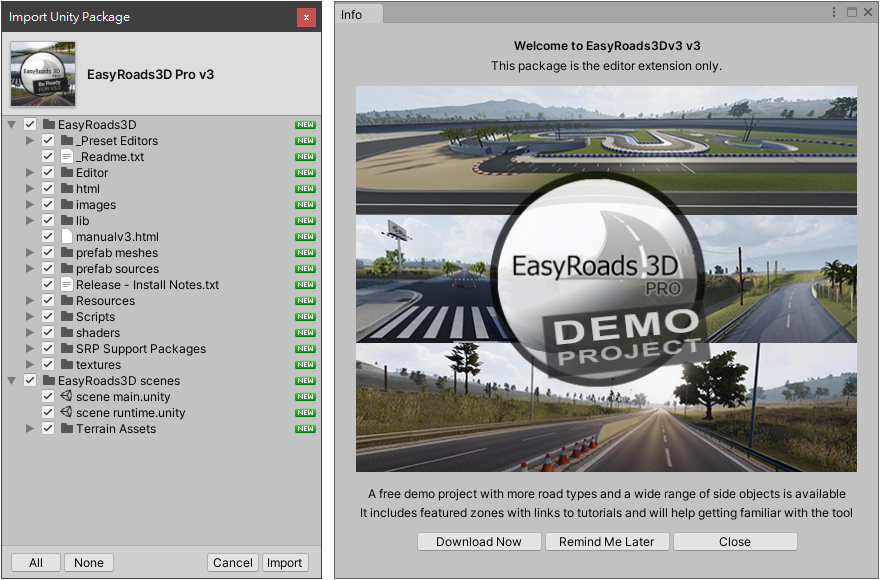Viewport: 880px width, 580px height.
Task: Select the SRP Support Packages tree item
Action: (x=140, y=349)
